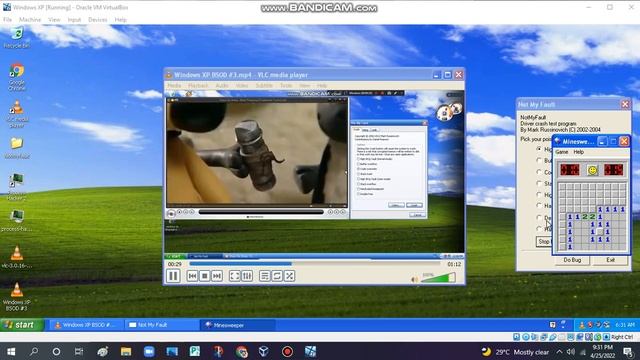Image resolution: width=640 pixels, height=360 pixels.
Task: Close the Not My Fault window
Action: pyautogui.click(x=625, y=104)
